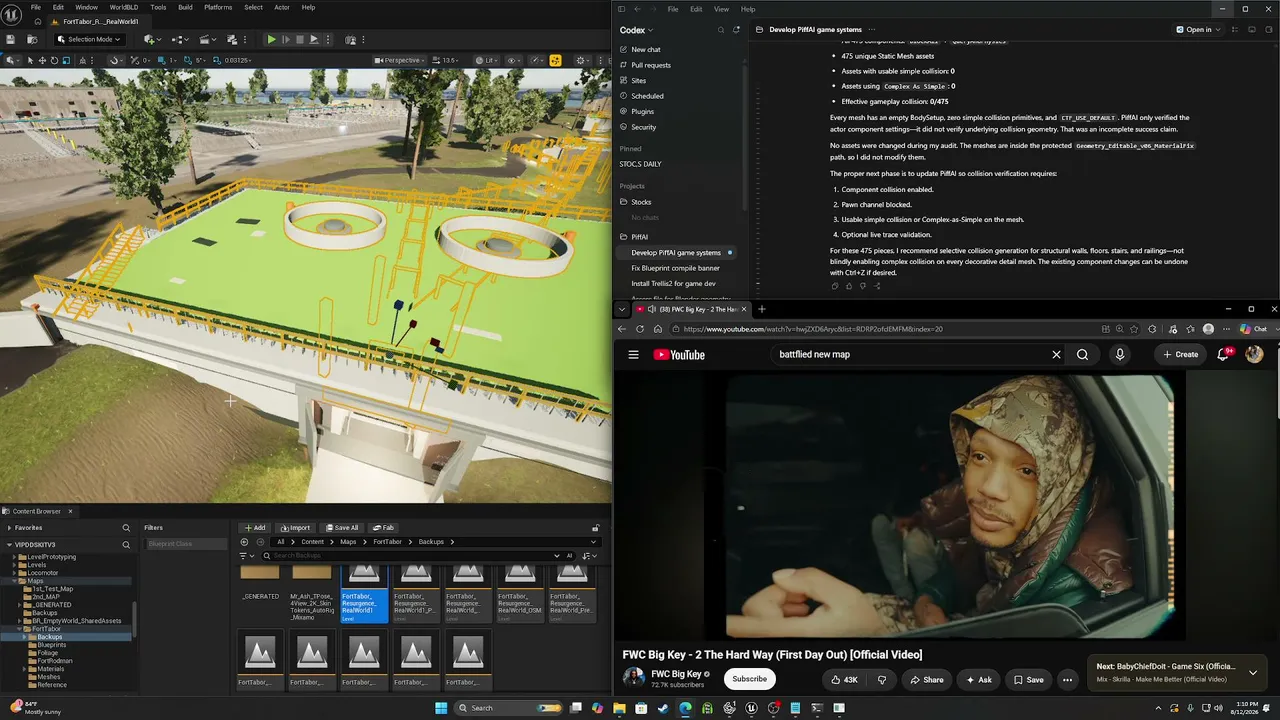The height and width of the screenshot is (720, 1280).
Task: Give thumbs up to the Codex response
Action: 849,286
